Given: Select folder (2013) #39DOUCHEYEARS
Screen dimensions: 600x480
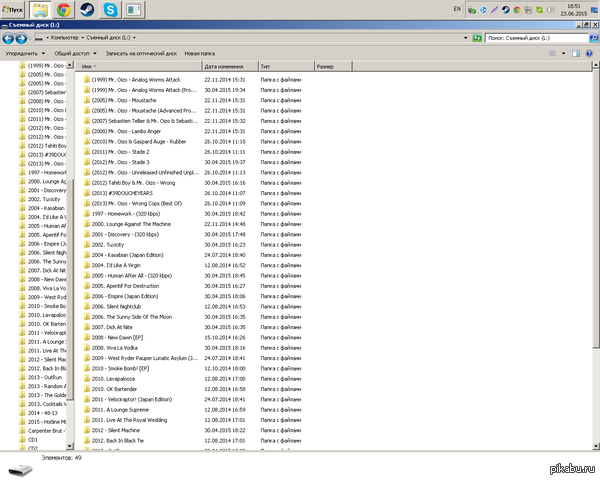Looking at the screenshot, I should coord(118,193).
